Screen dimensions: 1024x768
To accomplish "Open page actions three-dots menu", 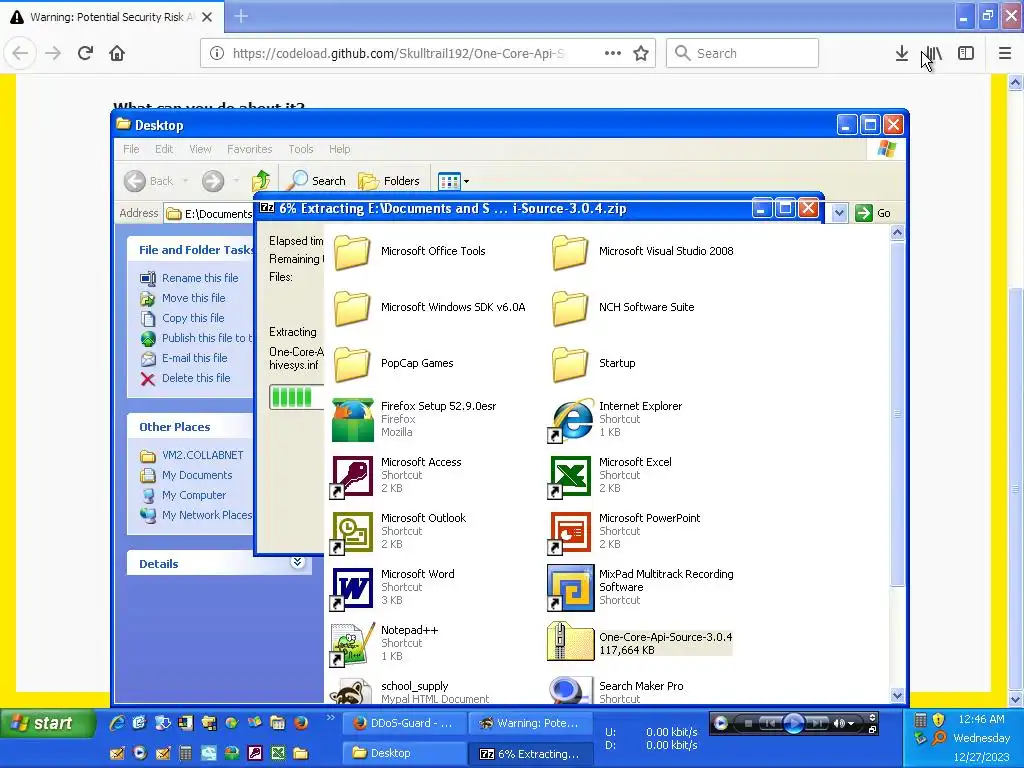I will tap(613, 54).
